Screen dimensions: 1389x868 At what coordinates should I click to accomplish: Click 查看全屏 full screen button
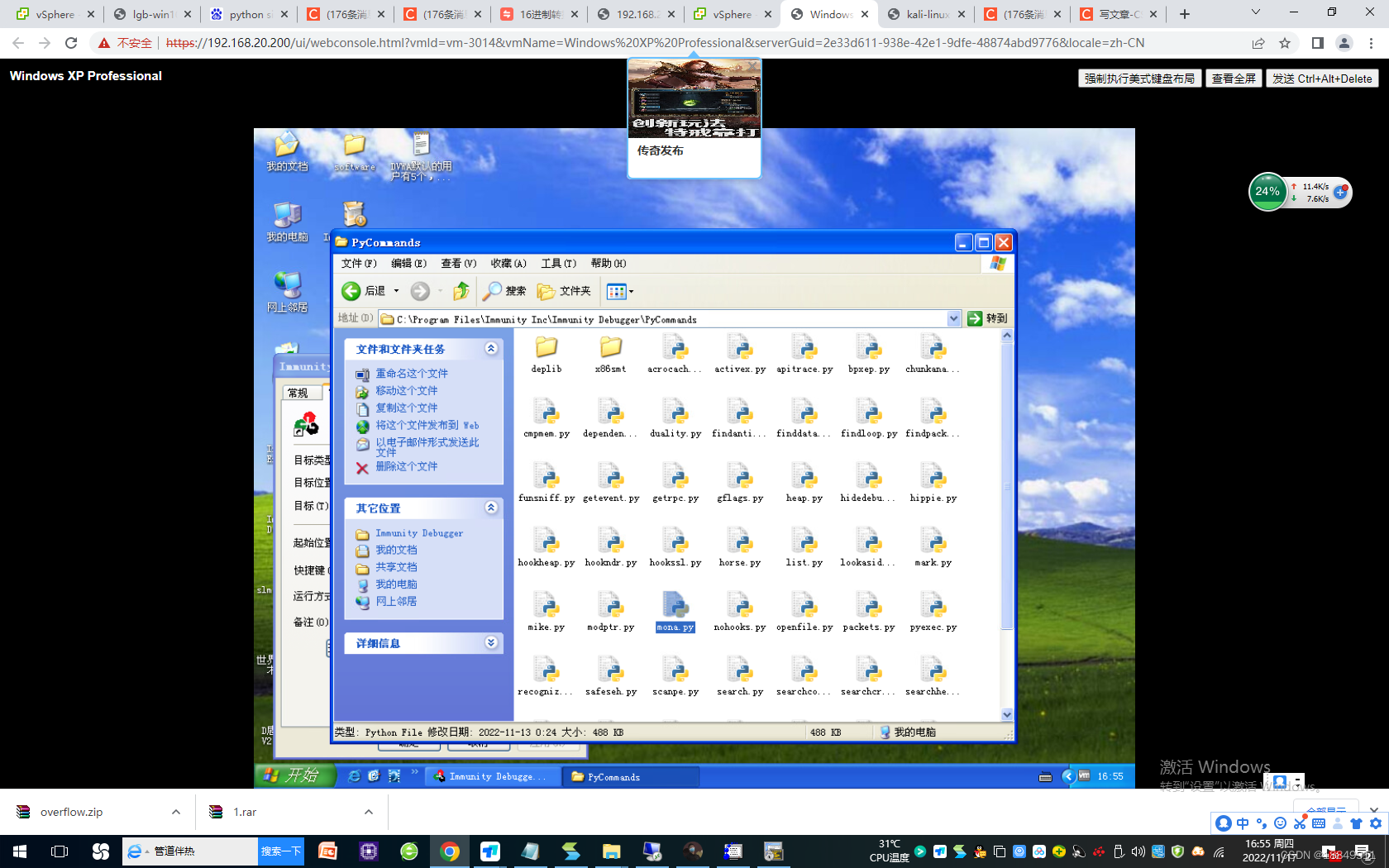tap(1234, 79)
